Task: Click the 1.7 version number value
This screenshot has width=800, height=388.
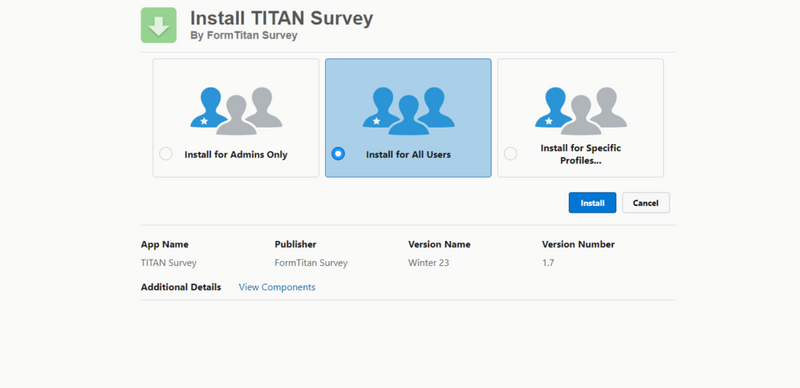Action: (548, 263)
